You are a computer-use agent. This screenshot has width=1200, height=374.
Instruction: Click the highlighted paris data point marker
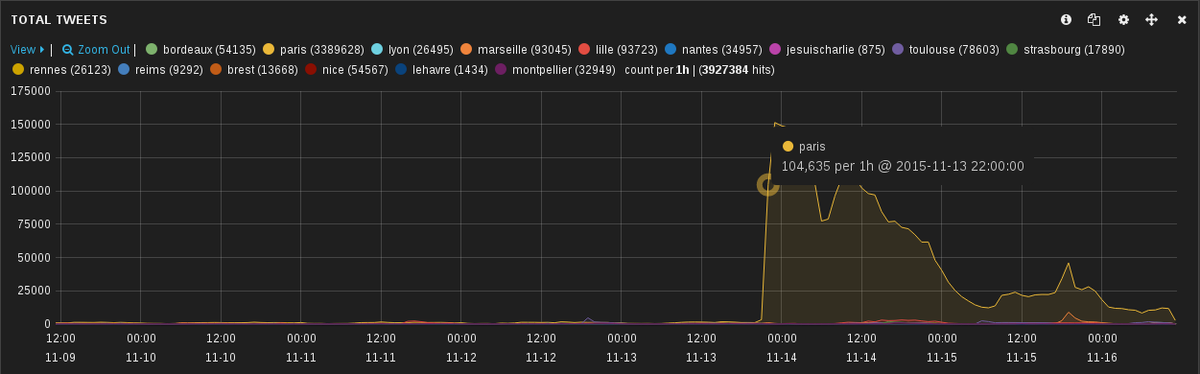click(768, 184)
